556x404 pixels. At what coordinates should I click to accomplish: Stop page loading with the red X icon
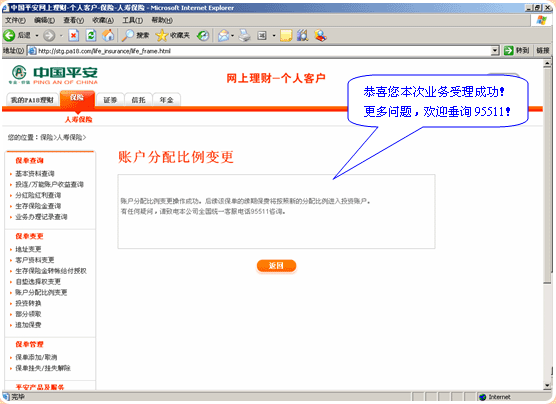coord(73,35)
